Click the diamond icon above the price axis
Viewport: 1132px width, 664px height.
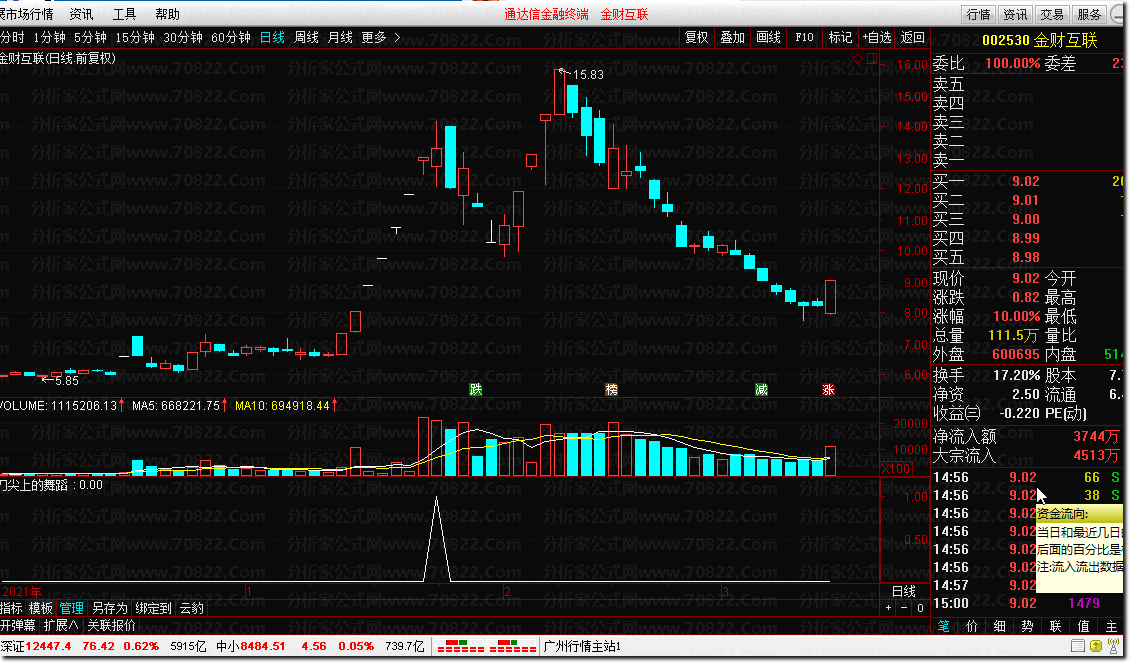tap(858, 58)
